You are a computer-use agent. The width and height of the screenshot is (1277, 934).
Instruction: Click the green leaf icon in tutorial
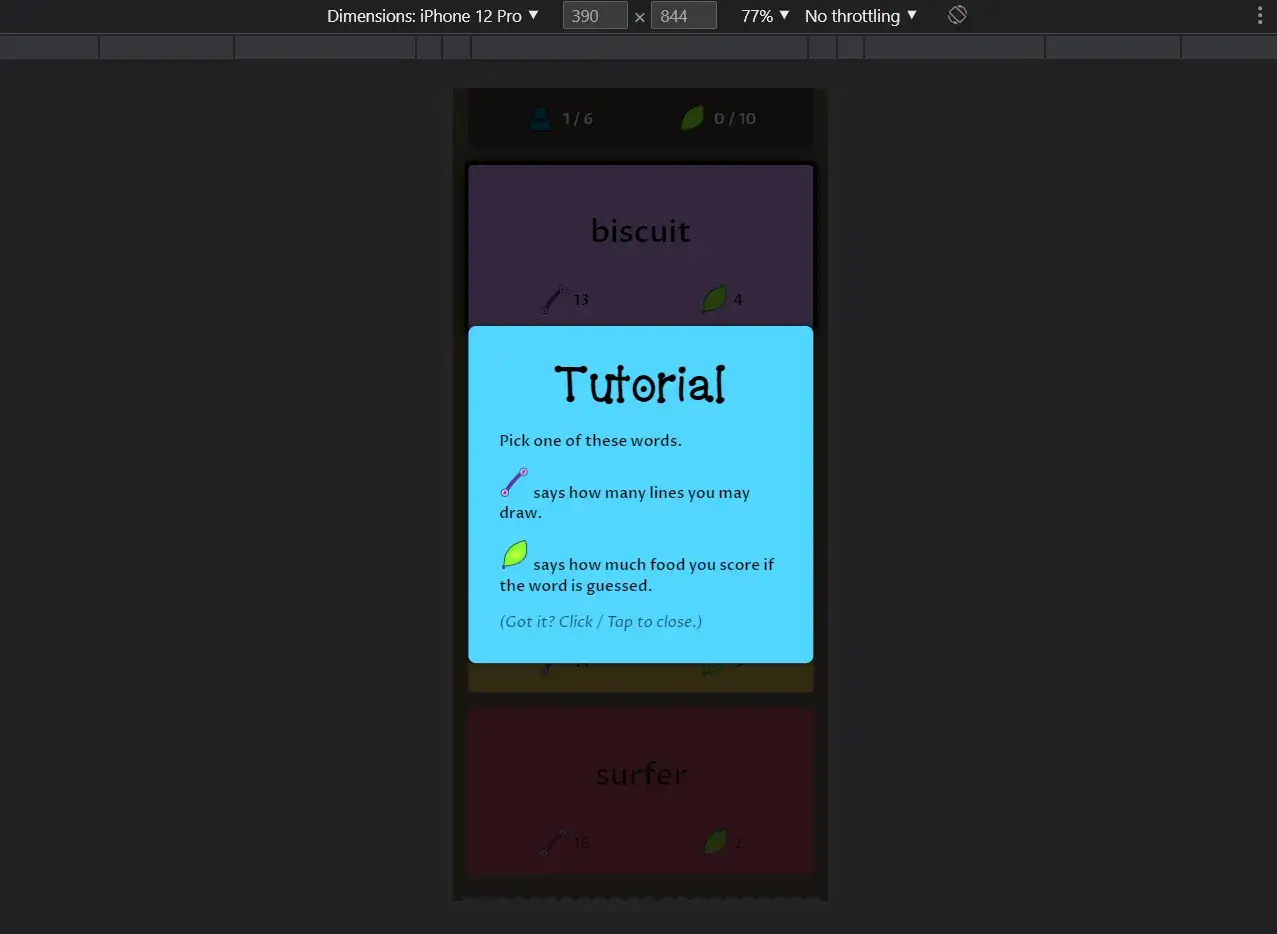tap(514, 555)
